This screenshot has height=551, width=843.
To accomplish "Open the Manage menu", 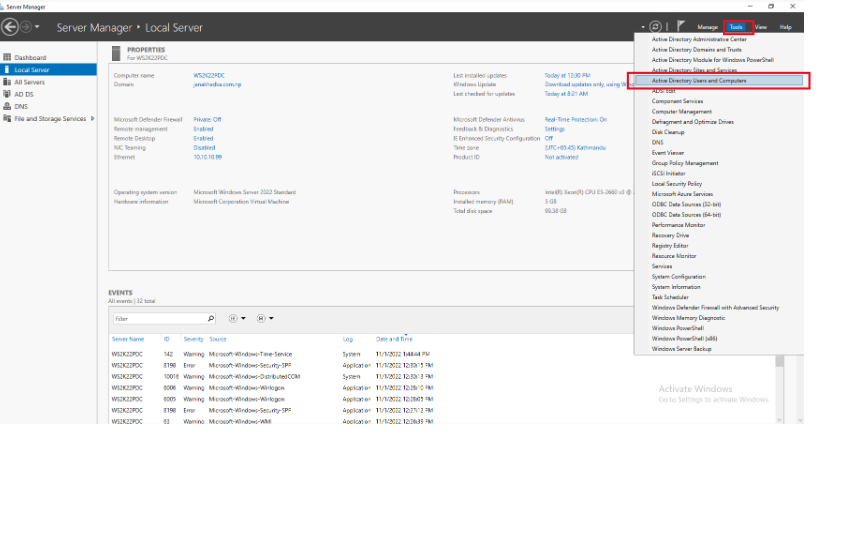I will tap(707, 27).
